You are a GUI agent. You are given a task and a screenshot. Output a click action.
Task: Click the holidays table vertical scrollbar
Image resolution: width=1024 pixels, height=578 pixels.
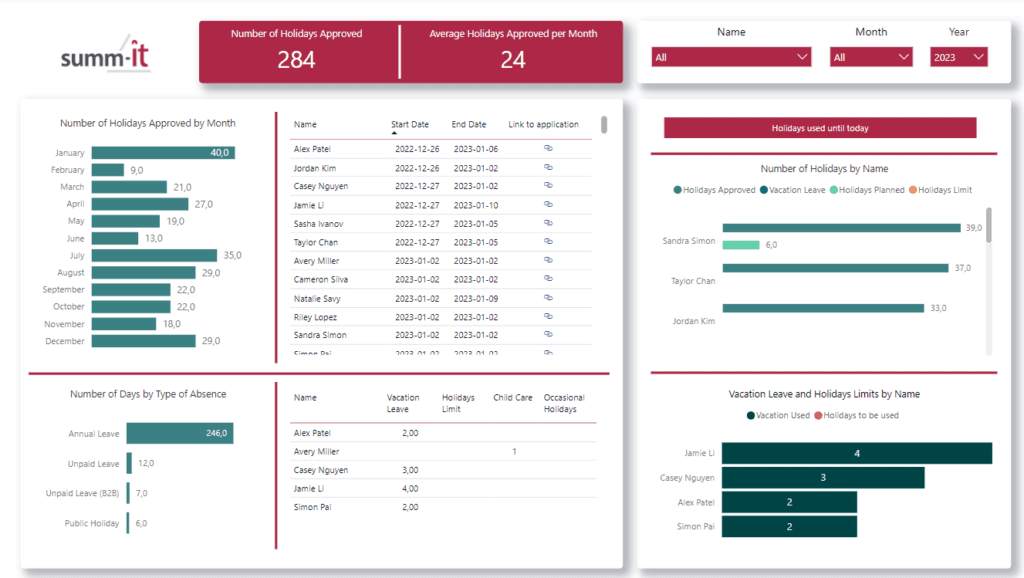coord(604,125)
